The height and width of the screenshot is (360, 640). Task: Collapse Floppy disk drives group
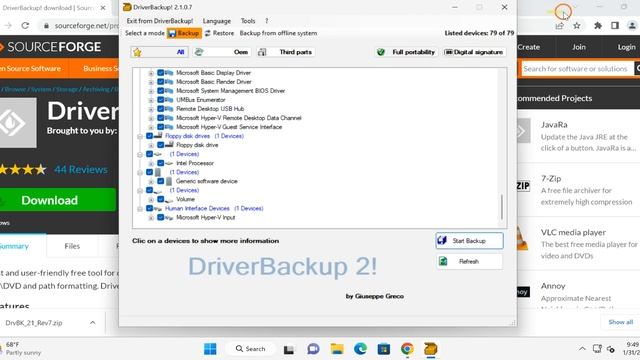coord(140,136)
